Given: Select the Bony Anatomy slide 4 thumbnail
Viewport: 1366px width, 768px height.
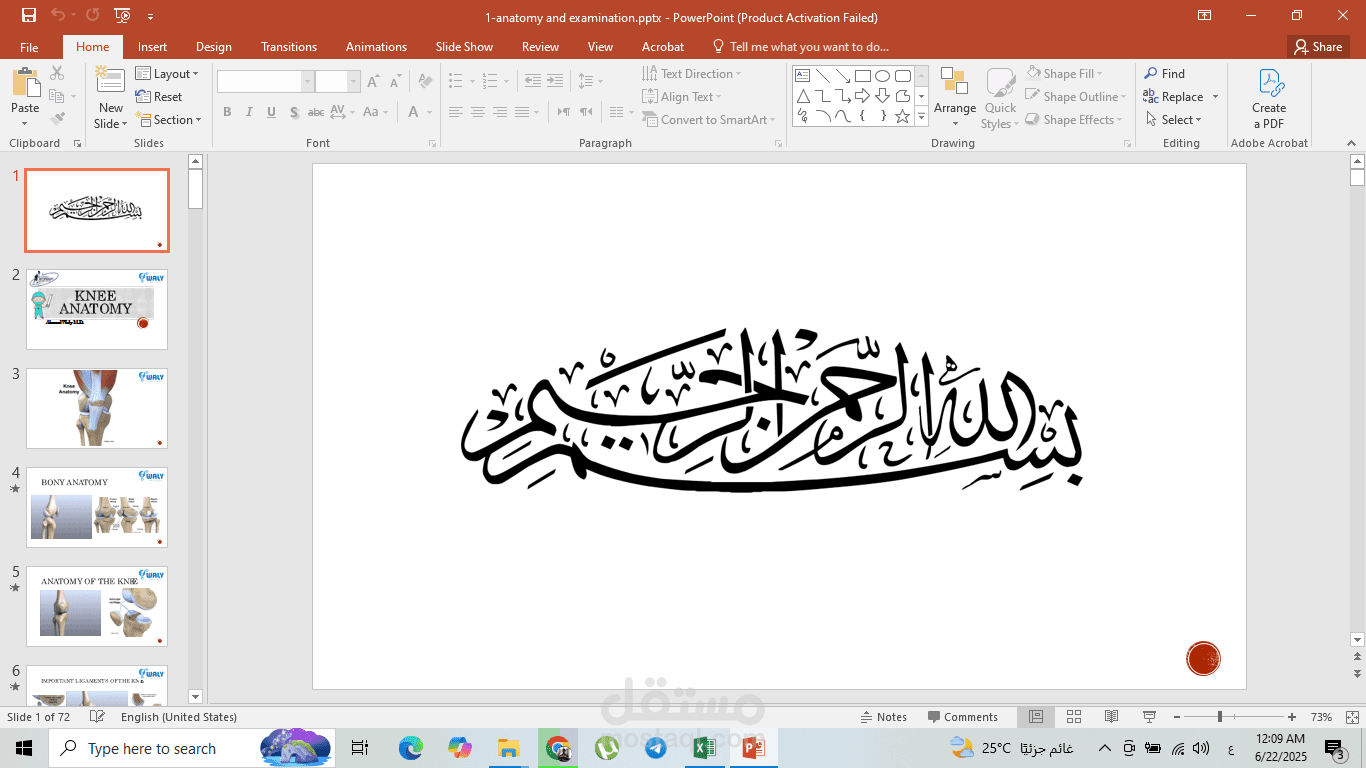Looking at the screenshot, I should point(97,507).
